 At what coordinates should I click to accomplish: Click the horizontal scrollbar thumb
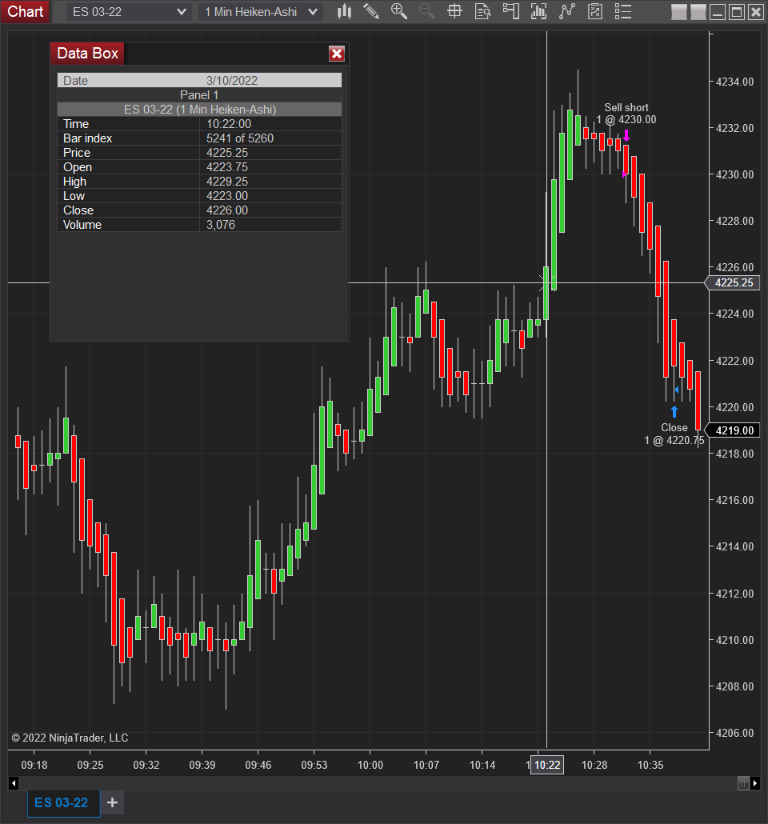click(743, 784)
